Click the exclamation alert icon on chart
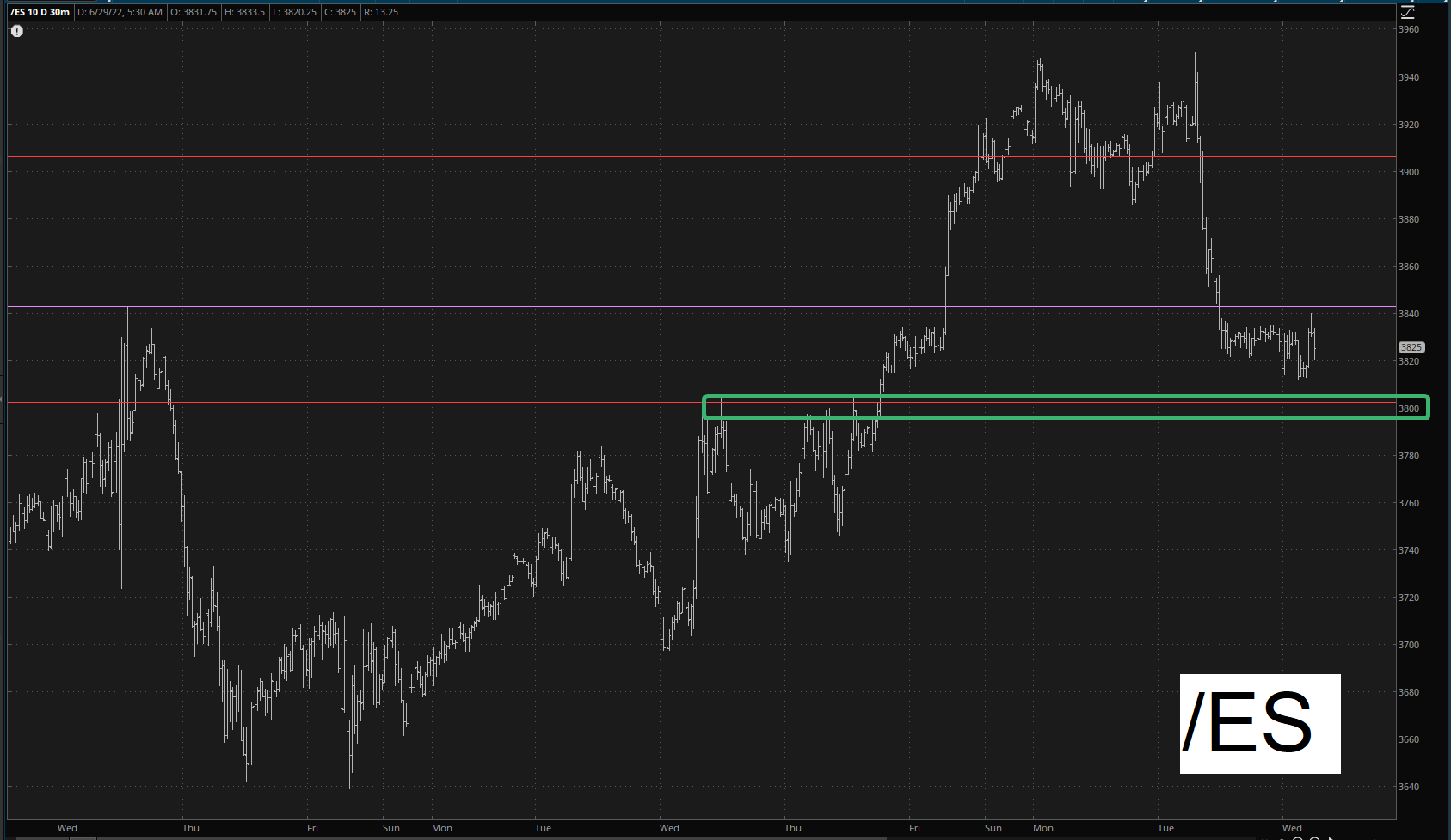This screenshot has width=1451, height=840. point(17,31)
